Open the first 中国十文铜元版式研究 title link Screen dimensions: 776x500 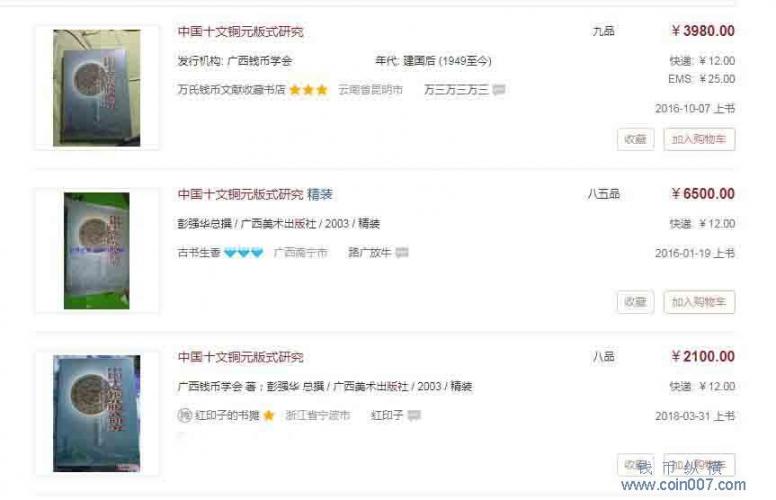pyautogui.click(x=241, y=32)
